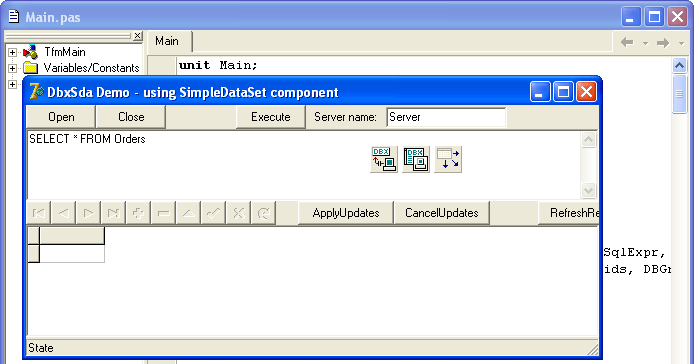Click the empty DBGrid data cell
This screenshot has height=364, width=694.
[x=72, y=254]
